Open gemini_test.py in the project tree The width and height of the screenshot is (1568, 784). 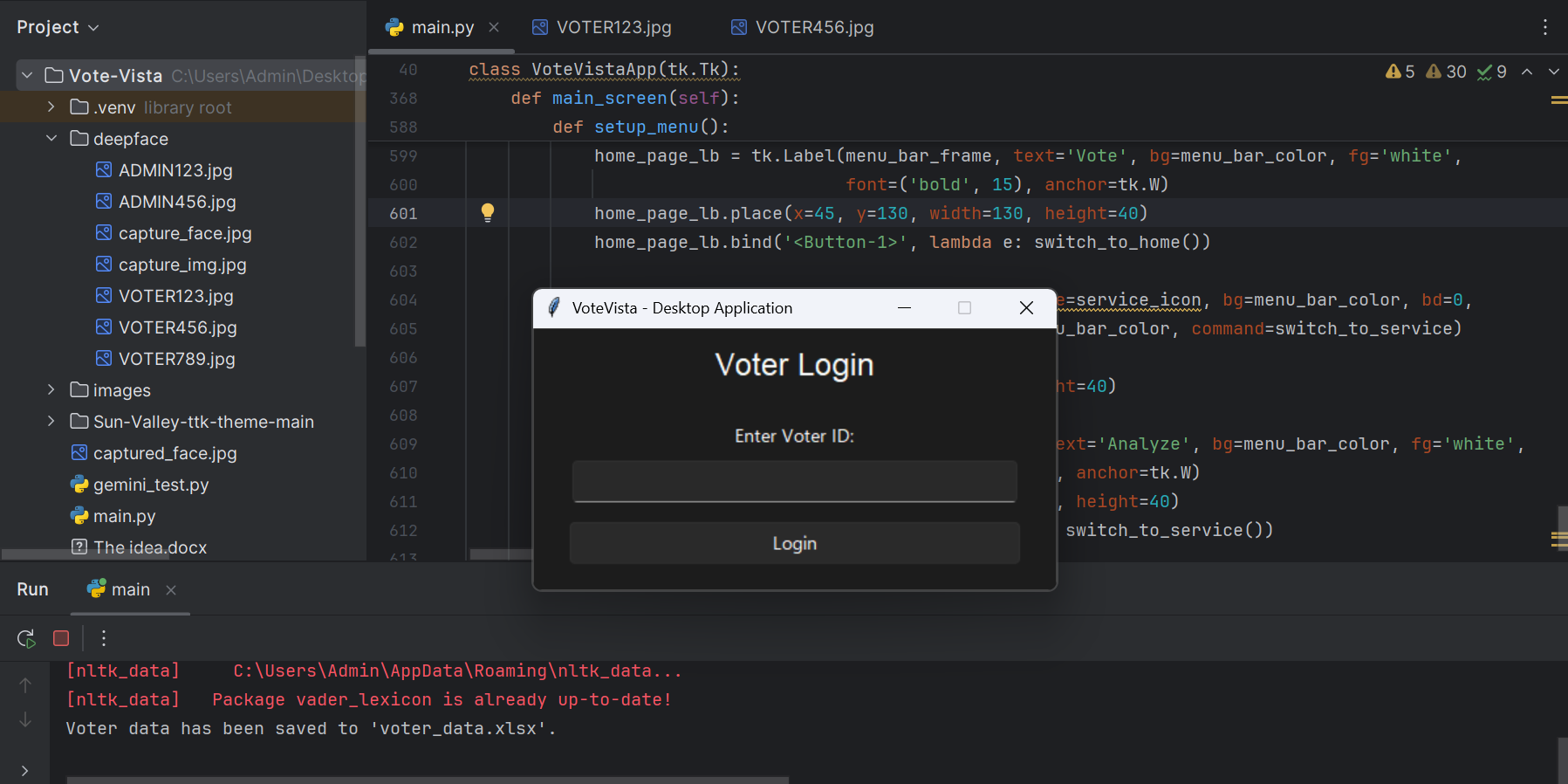[151, 485]
